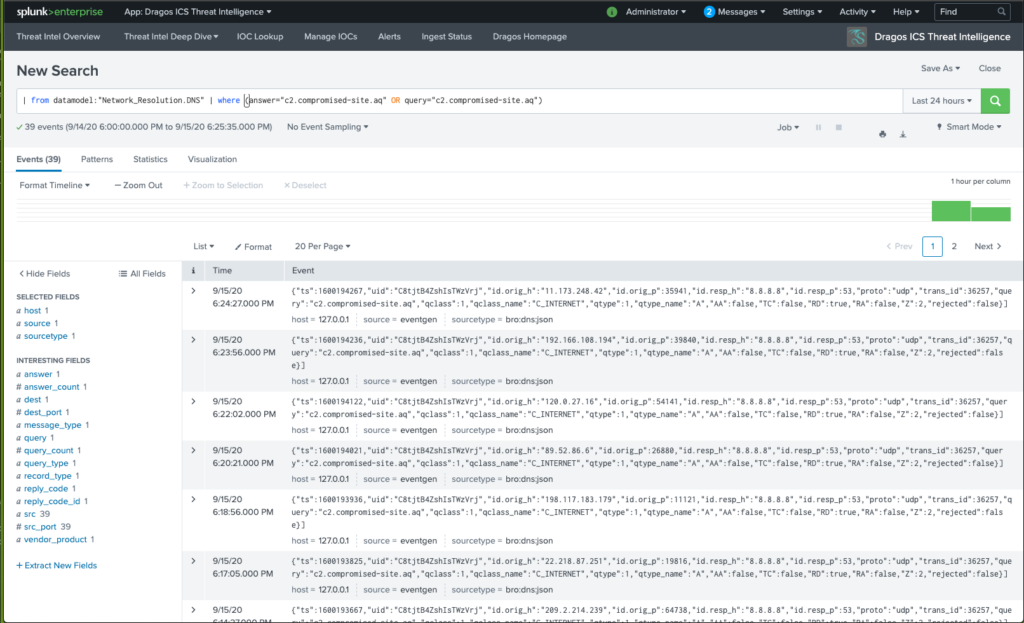Click the event info column icon
Image resolution: width=1024 pixels, height=623 pixels.
click(193, 270)
